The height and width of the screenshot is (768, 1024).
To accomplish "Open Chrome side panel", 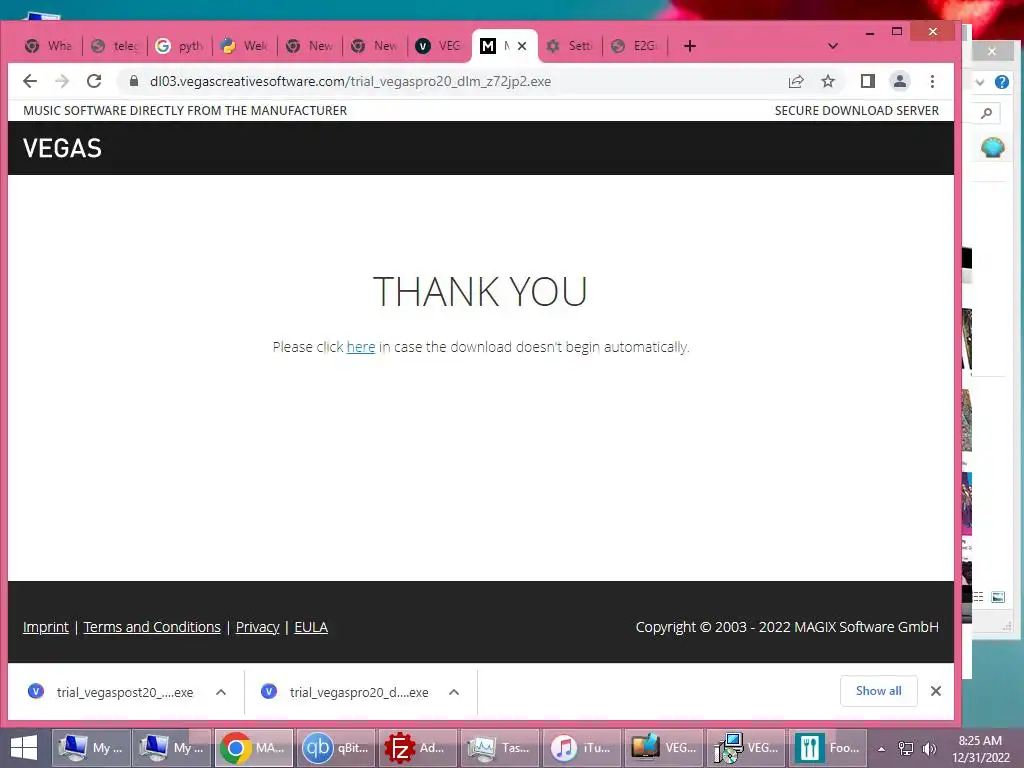I will (867, 81).
